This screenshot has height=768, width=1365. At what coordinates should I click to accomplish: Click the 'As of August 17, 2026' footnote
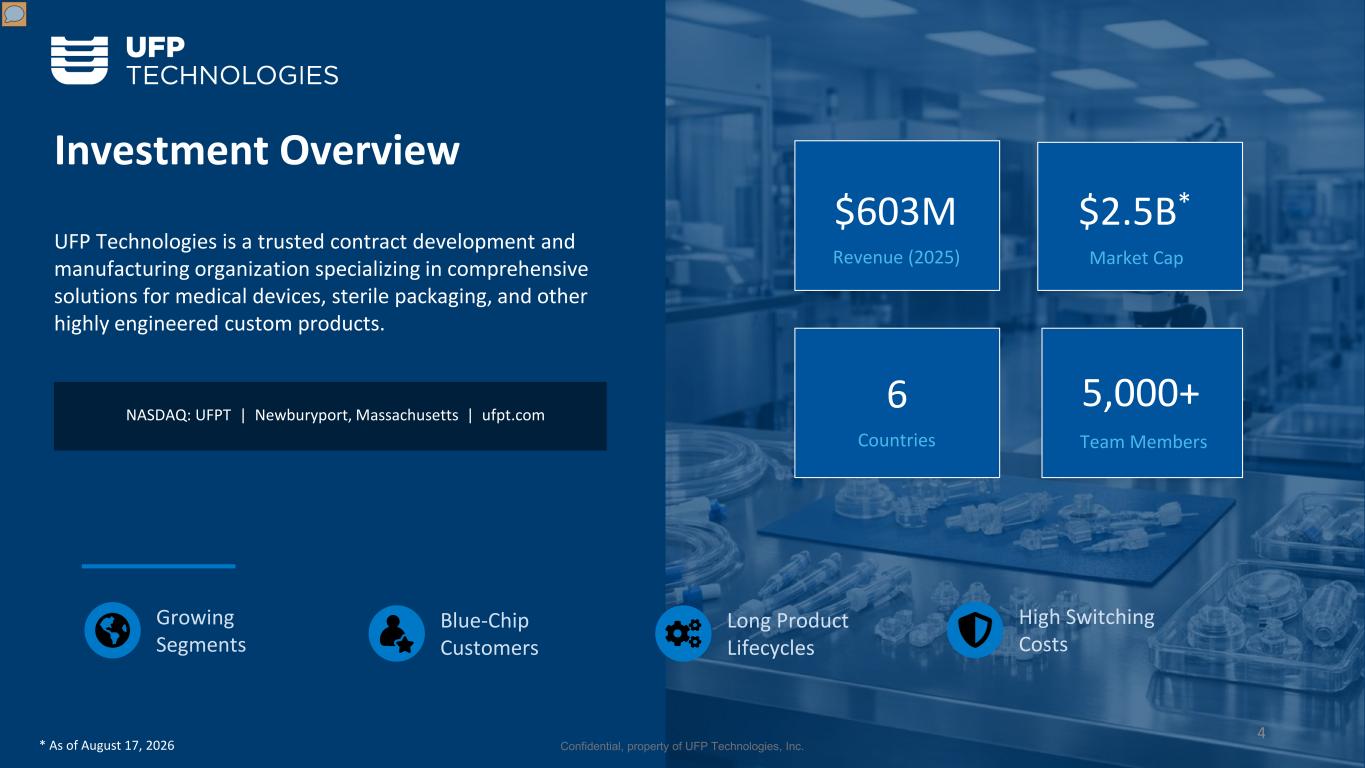click(x=107, y=746)
